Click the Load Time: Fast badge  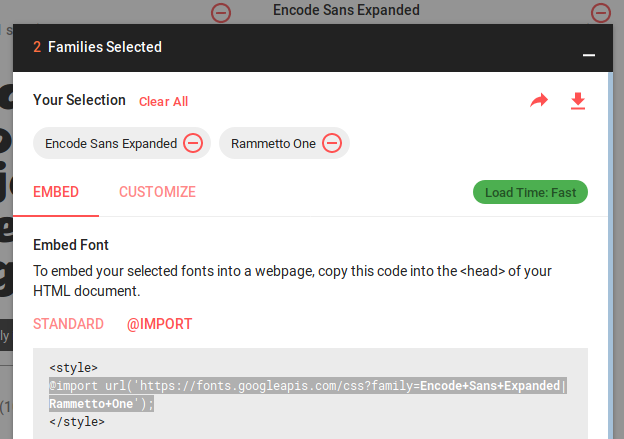(530, 192)
